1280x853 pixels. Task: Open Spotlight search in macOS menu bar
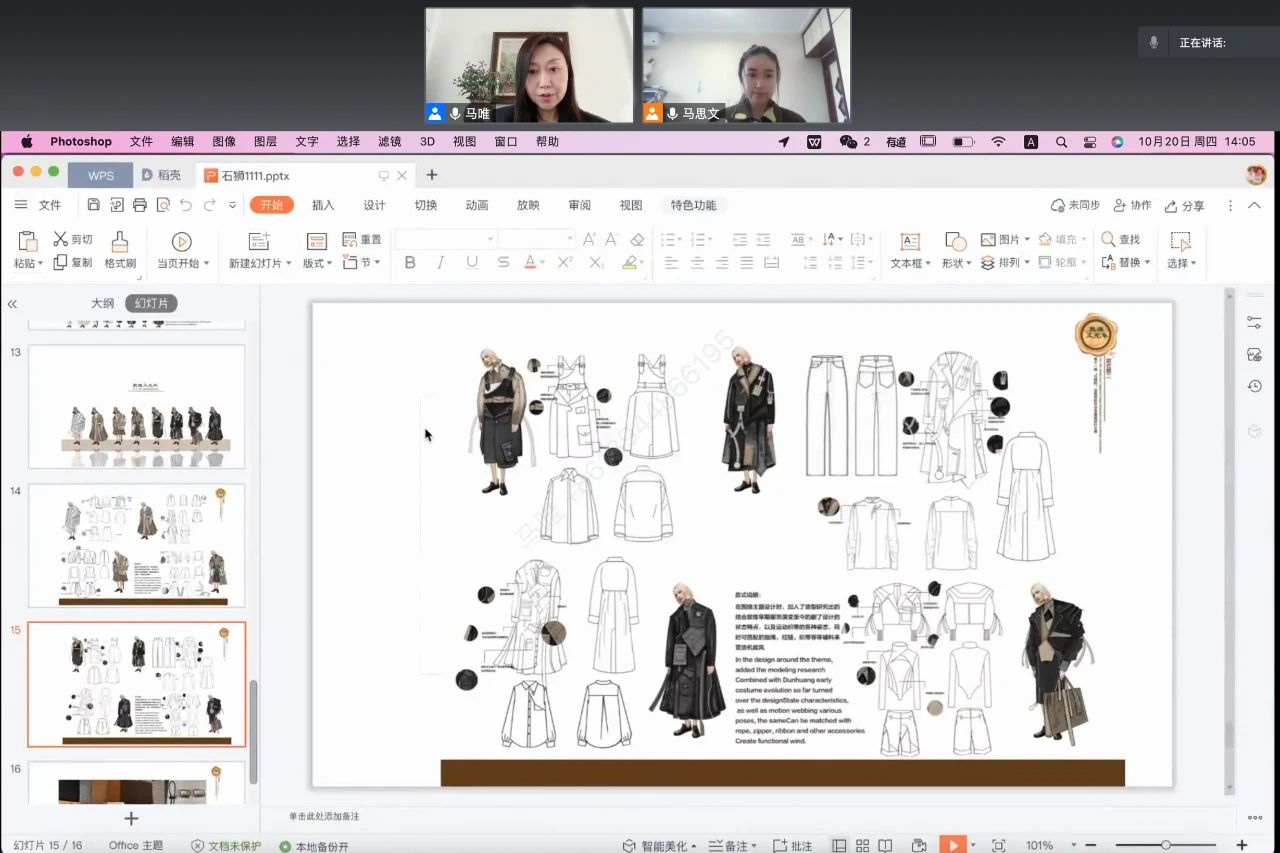point(1061,142)
